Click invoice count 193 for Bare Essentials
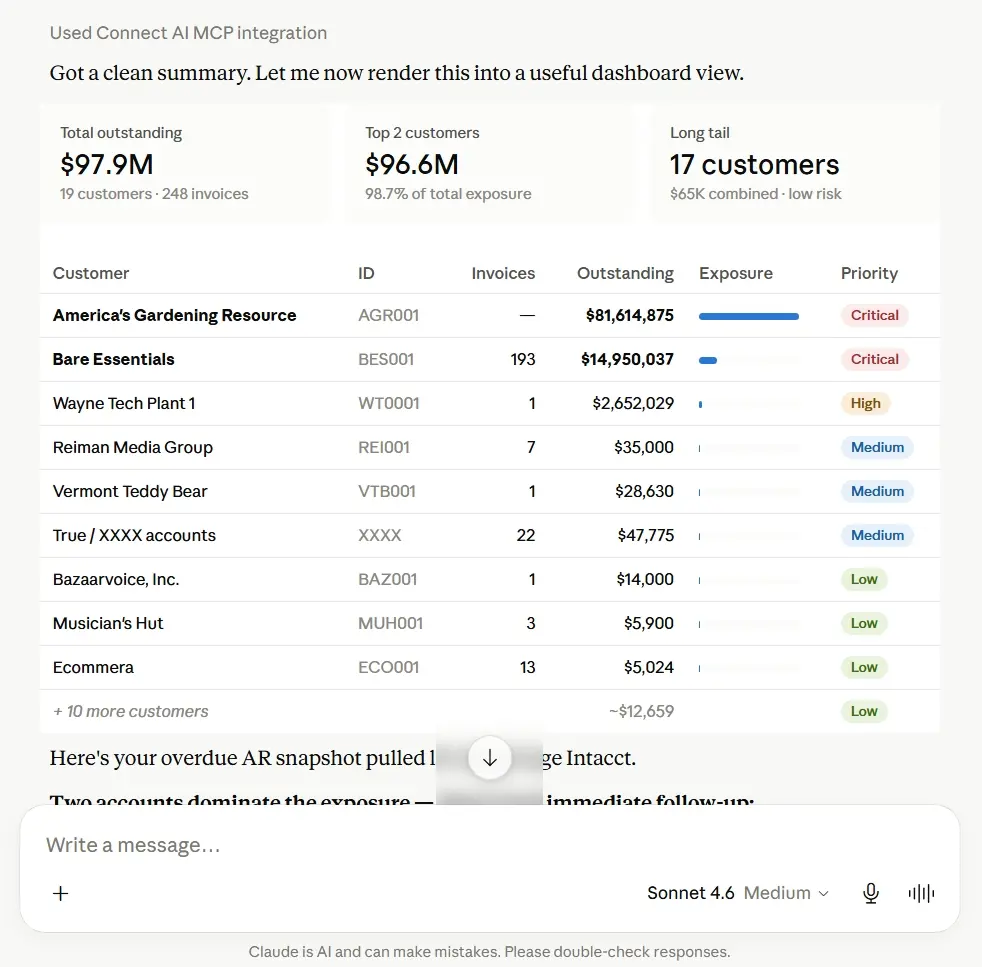The height and width of the screenshot is (967, 982). click(522, 359)
